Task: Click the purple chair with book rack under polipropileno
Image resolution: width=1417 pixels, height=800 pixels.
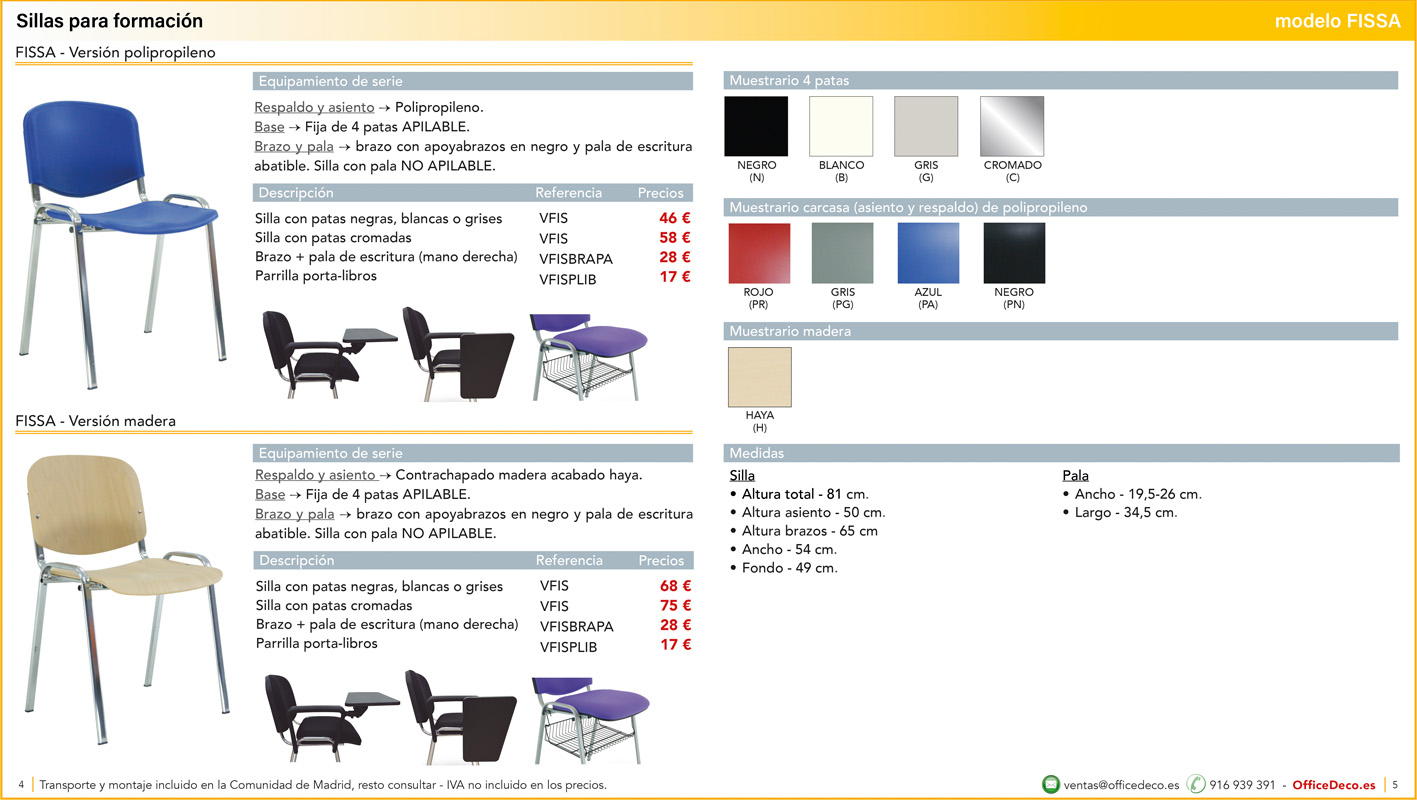Action: [584, 356]
